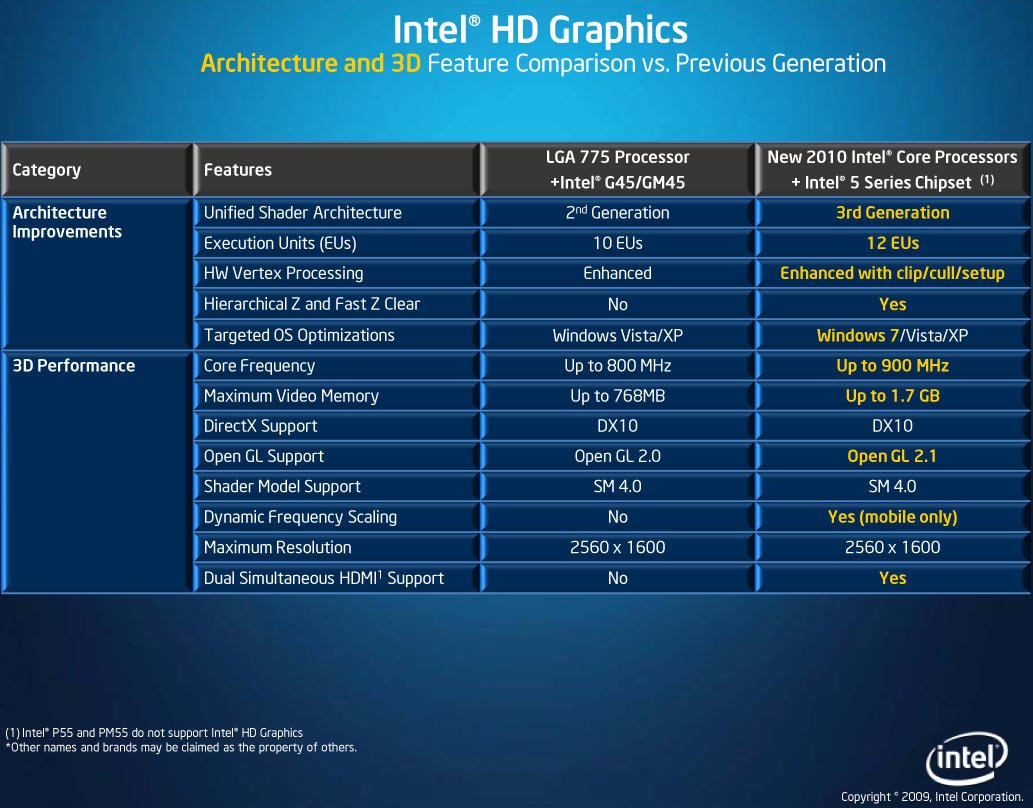Image resolution: width=1033 pixels, height=808 pixels.
Task: Click the "Intel HD Graphics" slide title
Action: (x=540, y=30)
